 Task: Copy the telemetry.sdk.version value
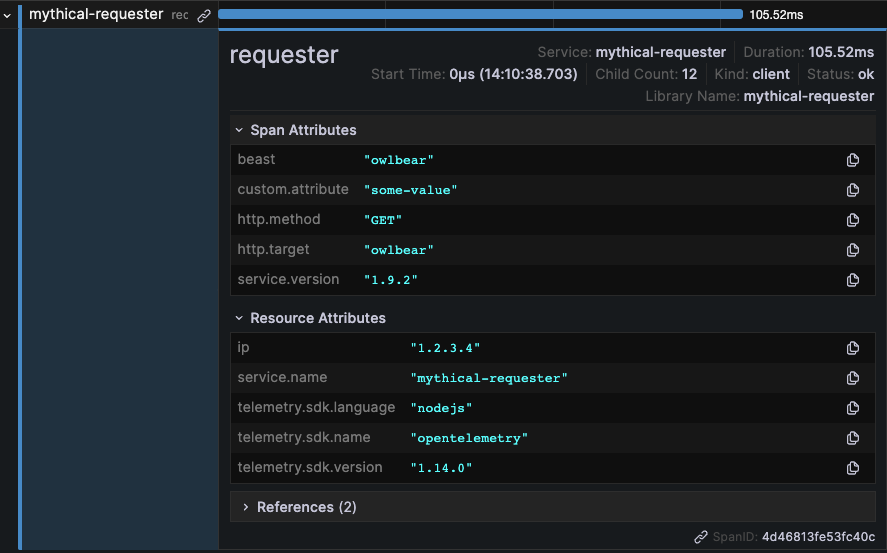(x=853, y=468)
